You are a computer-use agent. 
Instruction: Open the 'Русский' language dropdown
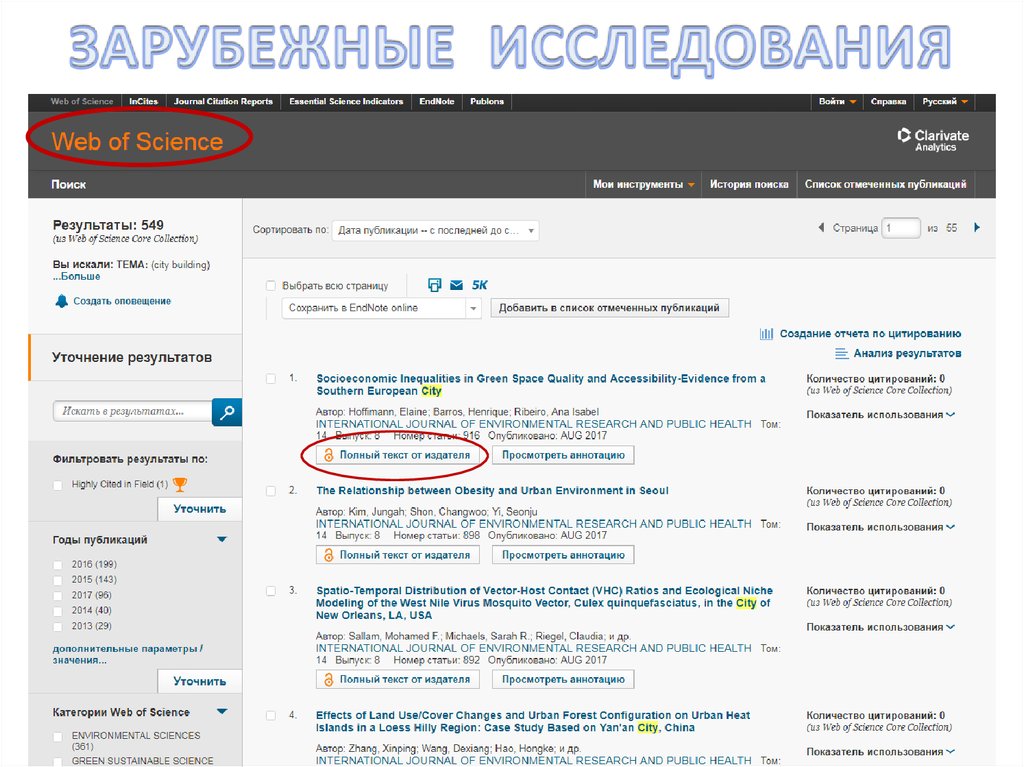(x=944, y=102)
